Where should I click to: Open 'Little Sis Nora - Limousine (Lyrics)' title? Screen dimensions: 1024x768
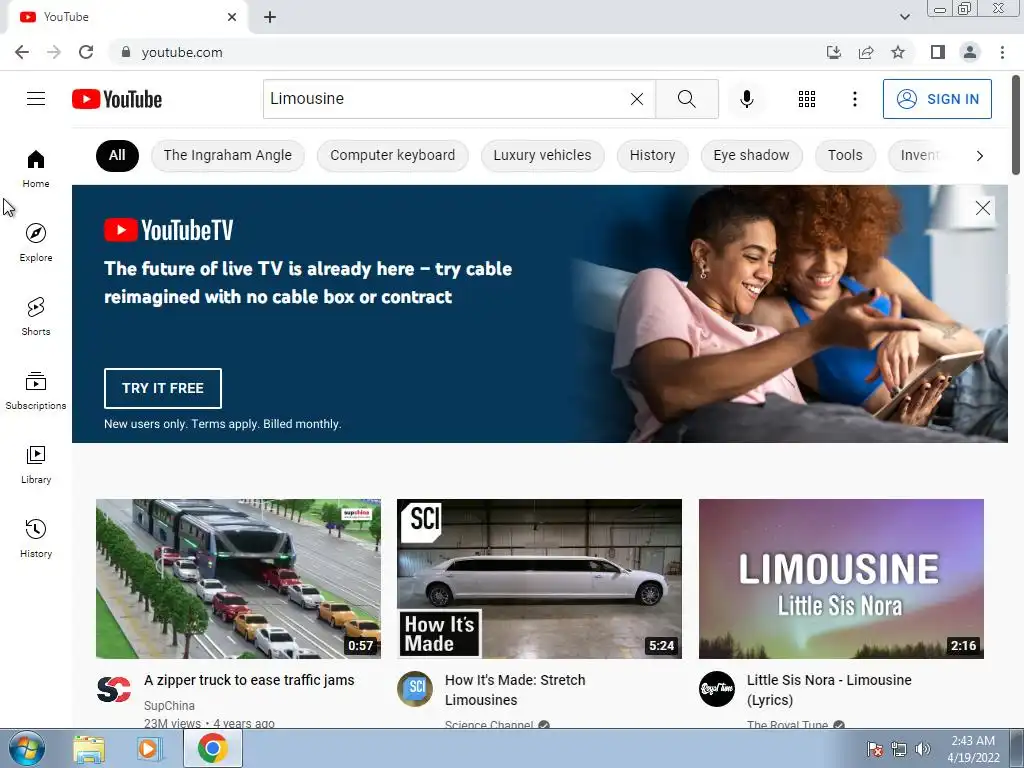pyautogui.click(x=829, y=690)
